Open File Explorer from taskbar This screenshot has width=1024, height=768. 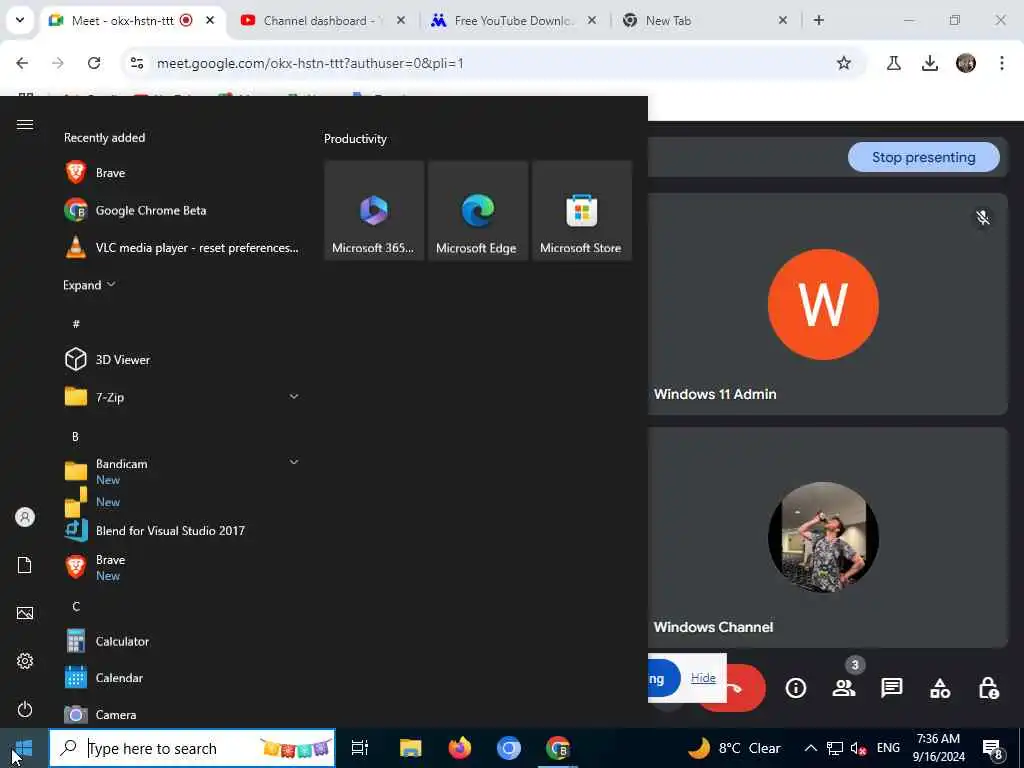pos(411,748)
